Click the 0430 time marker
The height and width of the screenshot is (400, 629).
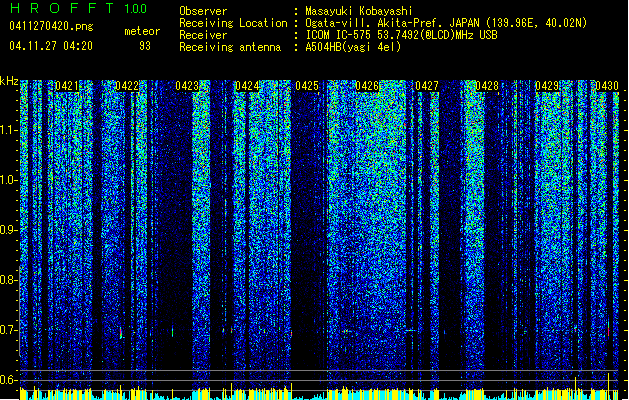607,86
